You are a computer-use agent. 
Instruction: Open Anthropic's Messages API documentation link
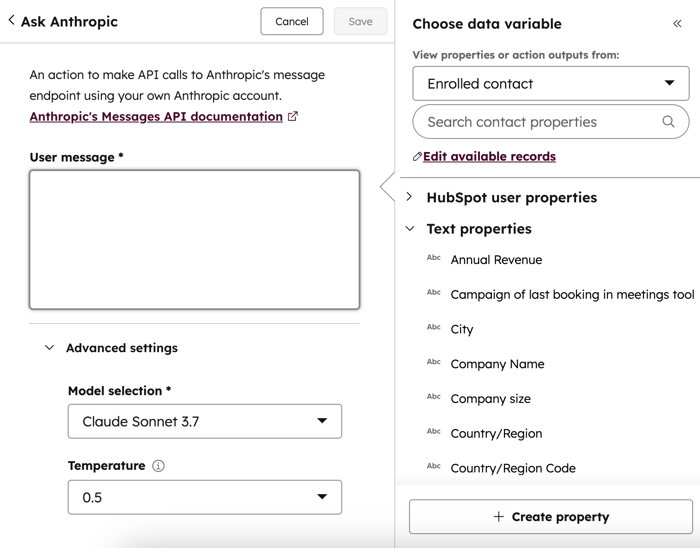[156, 117]
